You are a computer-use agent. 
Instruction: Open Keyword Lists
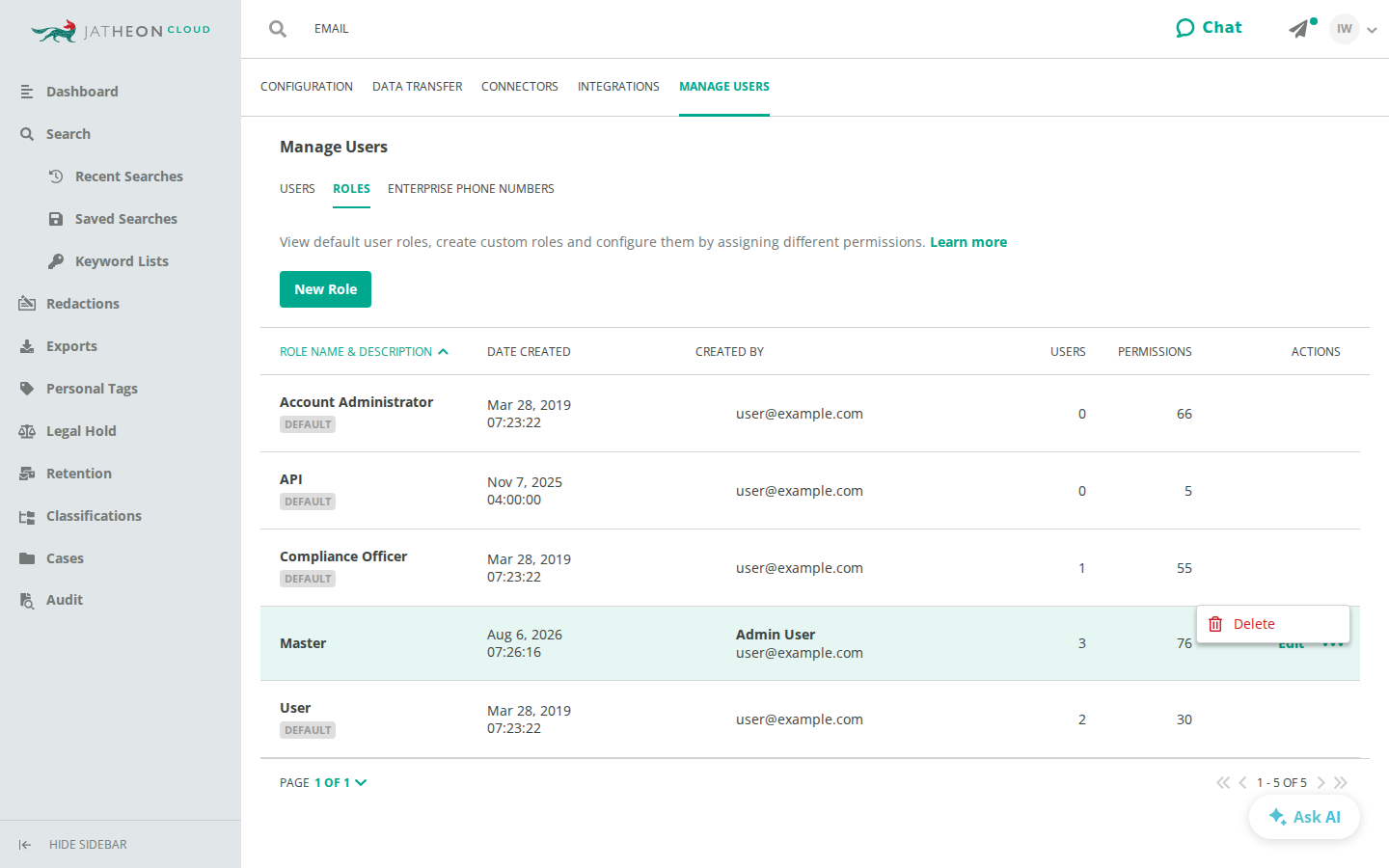pos(122,261)
